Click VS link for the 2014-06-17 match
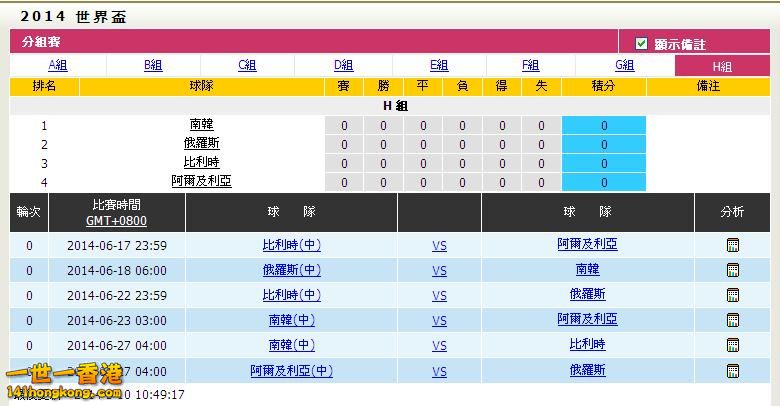Screen dimensions: 781x406 pyautogui.click(x=439, y=245)
